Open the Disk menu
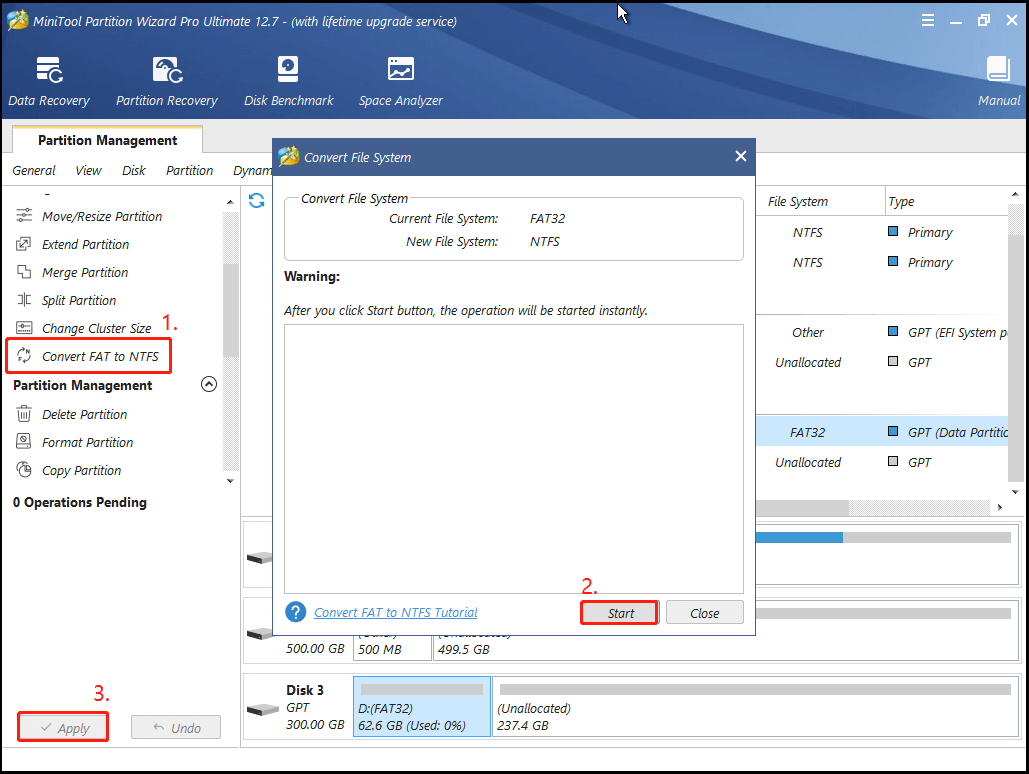The width and height of the screenshot is (1029, 774). click(x=134, y=171)
